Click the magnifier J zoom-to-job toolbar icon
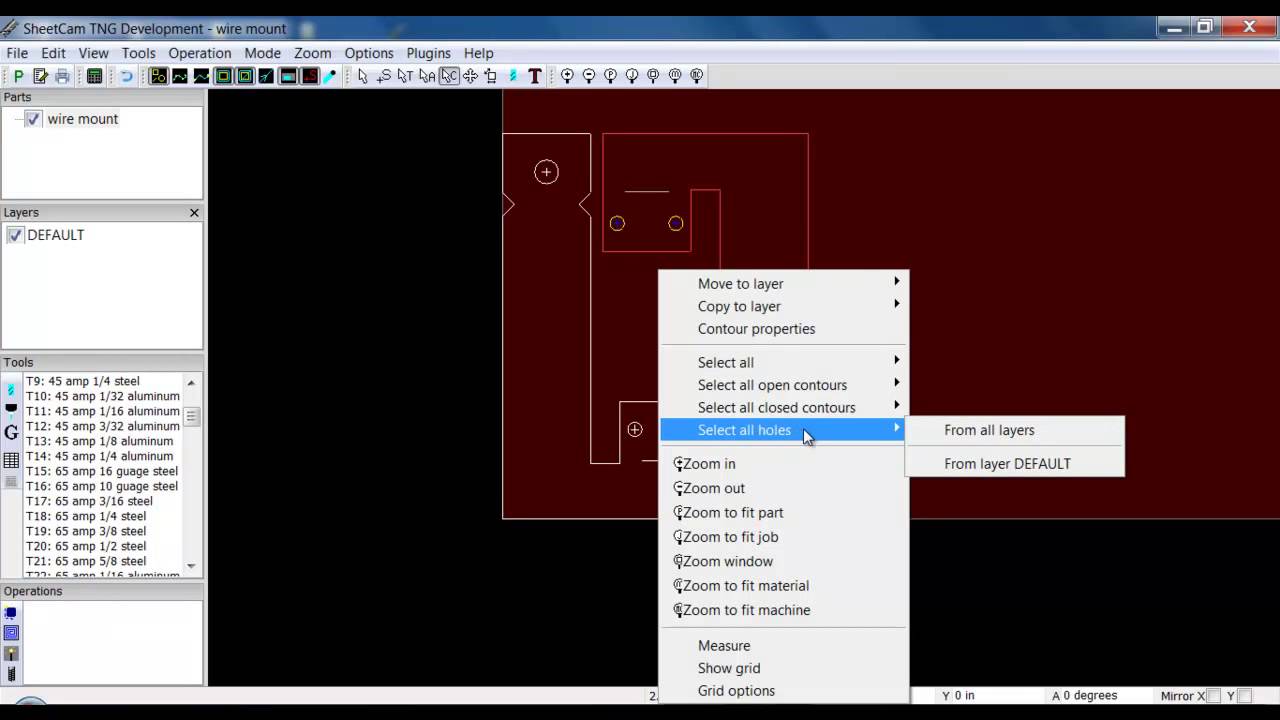Image resolution: width=1280 pixels, height=720 pixels. click(632, 76)
